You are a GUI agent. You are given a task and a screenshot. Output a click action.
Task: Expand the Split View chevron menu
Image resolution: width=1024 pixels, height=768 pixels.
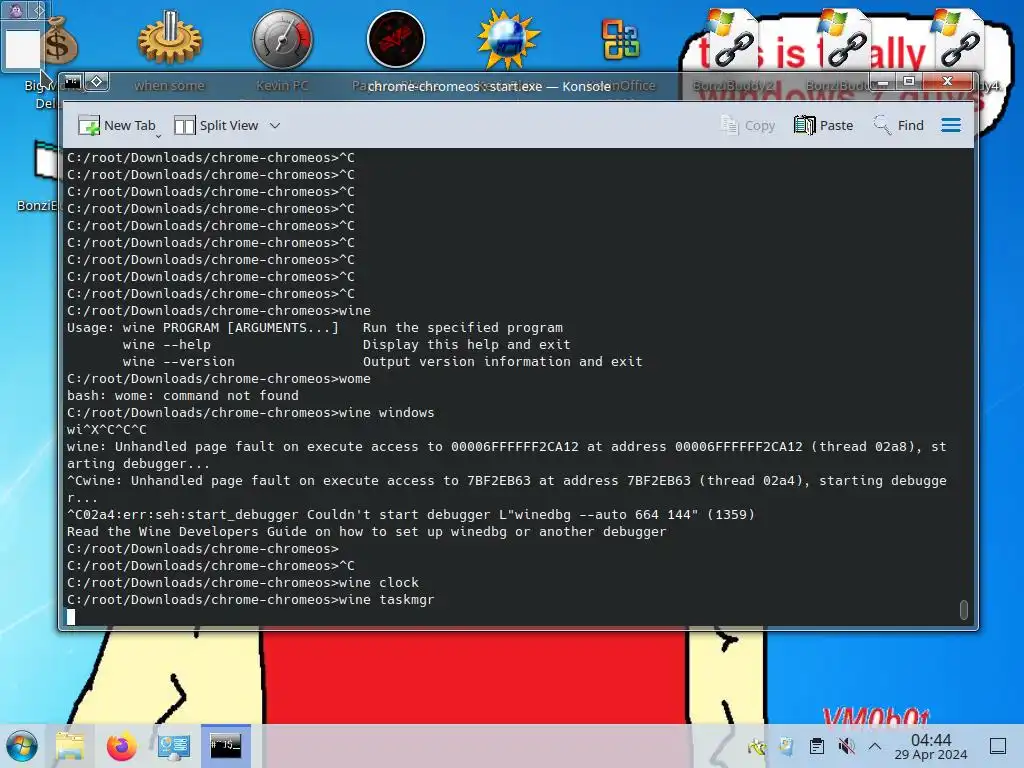click(x=275, y=125)
